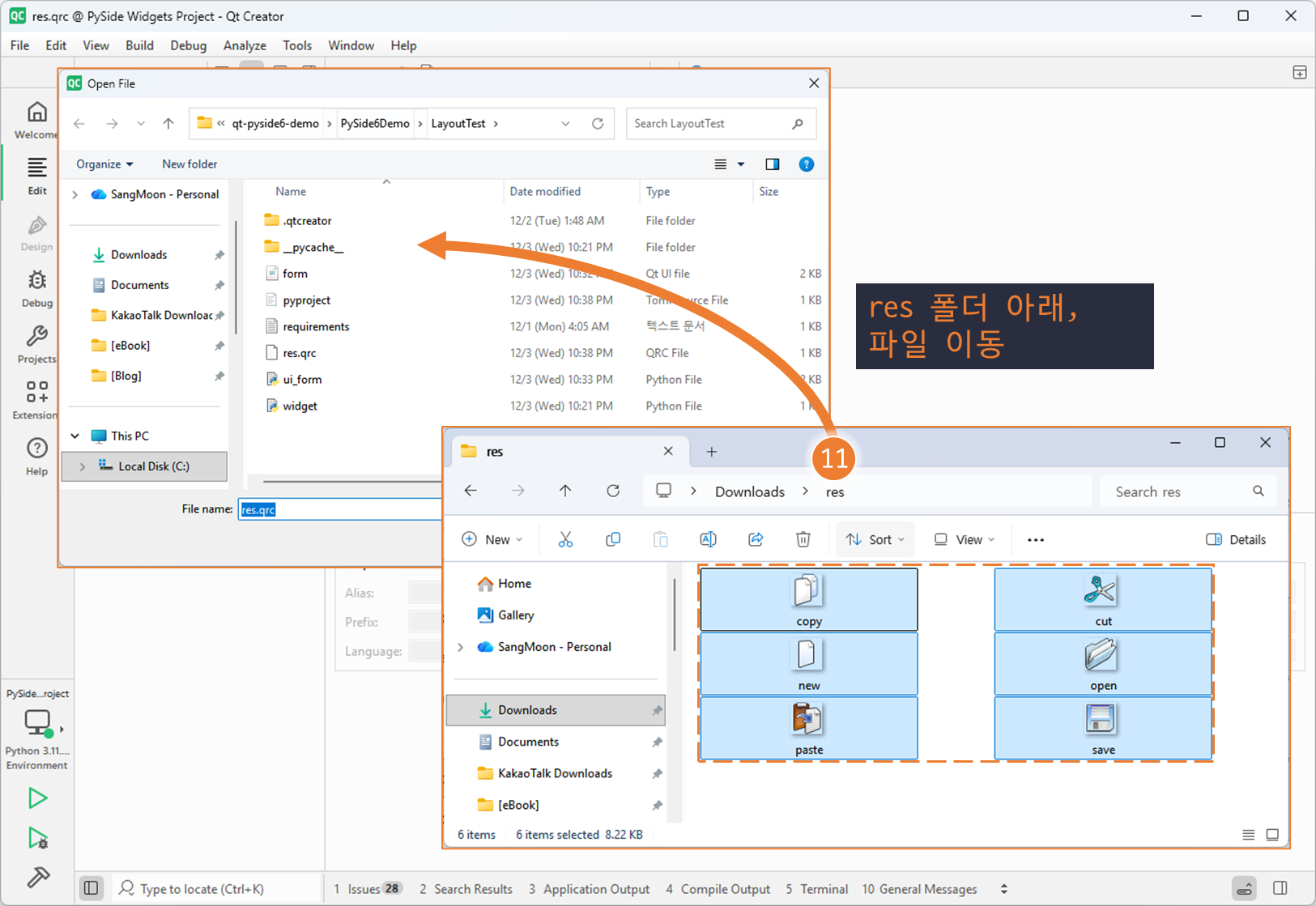Open Projects mode in sidebar
The width and height of the screenshot is (1316, 906).
tap(37, 345)
